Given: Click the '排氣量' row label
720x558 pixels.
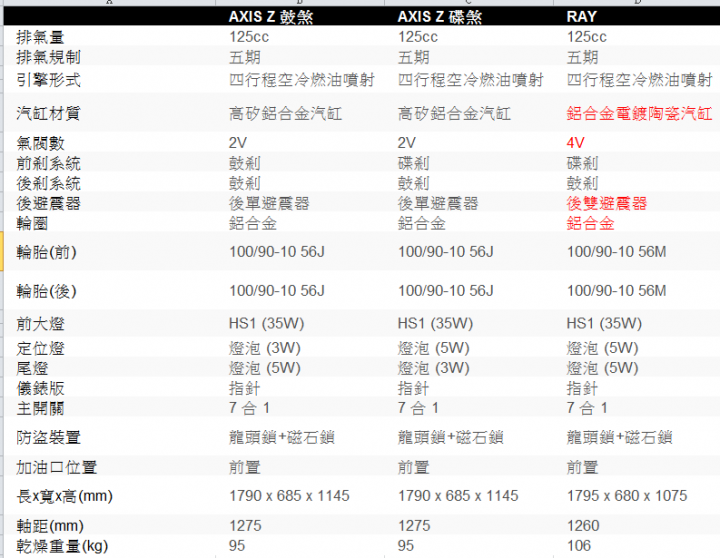Looking at the screenshot, I should [40, 37].
